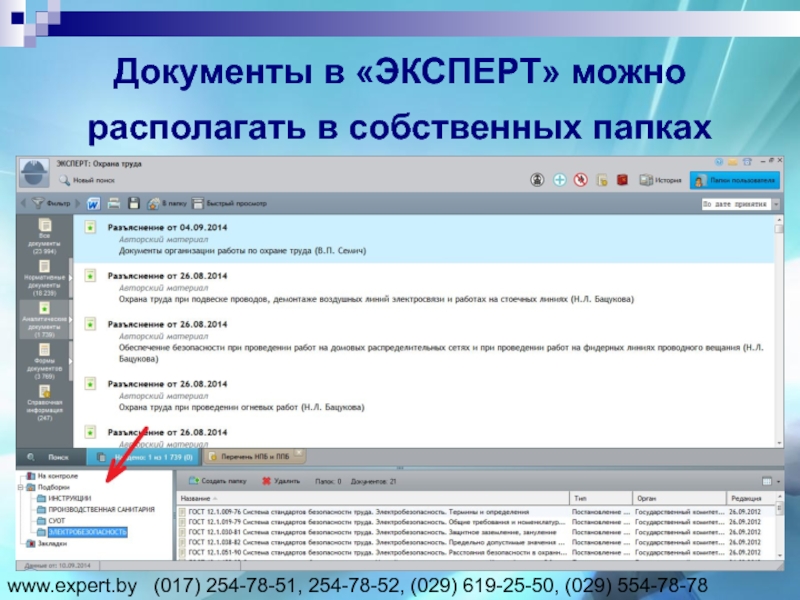Screen dimensions: 800x600
Task: Click the blue plus circle icon
Action: pyautogui.click(x=560, y=180)
